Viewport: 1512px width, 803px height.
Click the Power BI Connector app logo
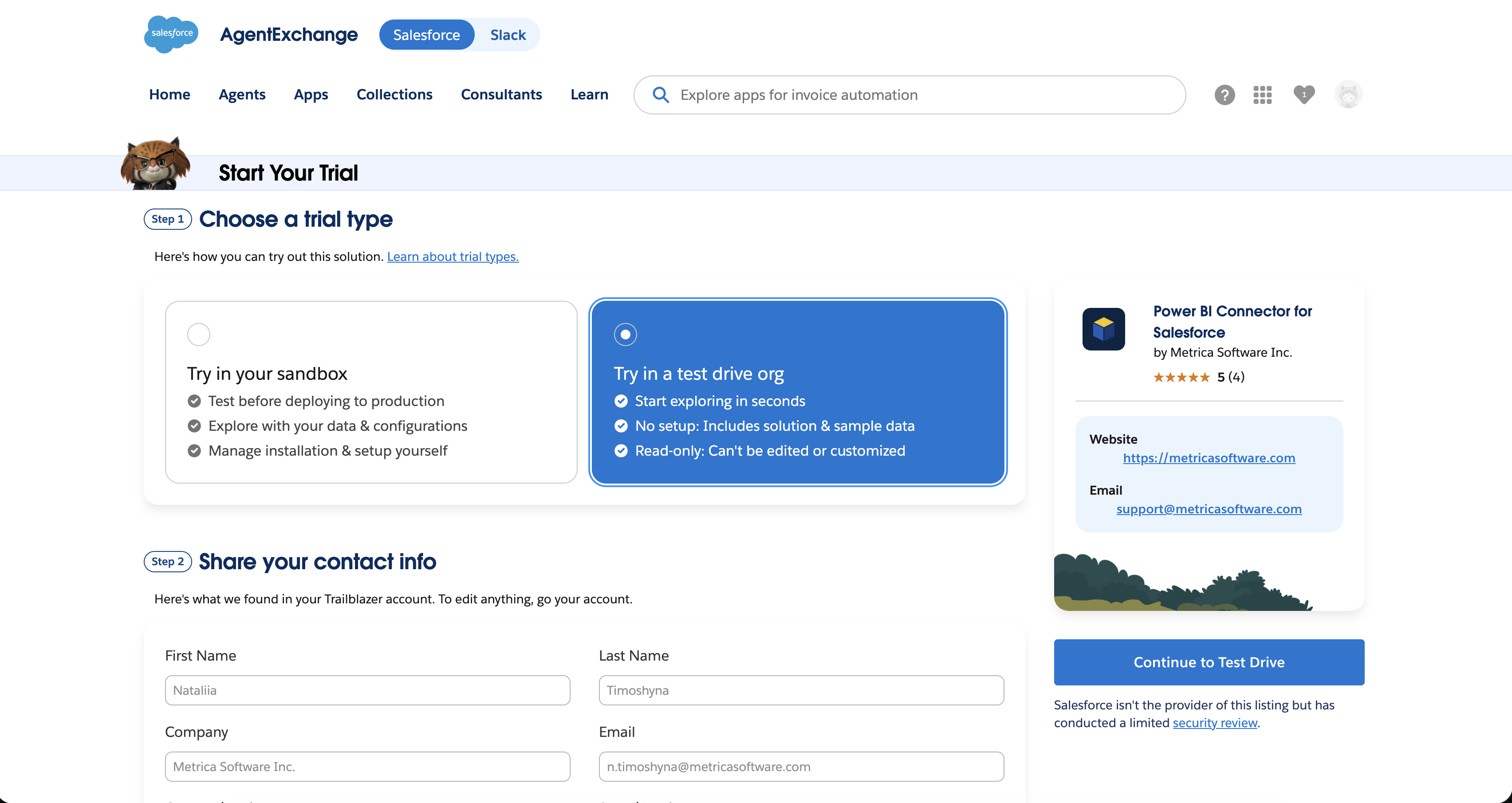(x=1103, y=329)
